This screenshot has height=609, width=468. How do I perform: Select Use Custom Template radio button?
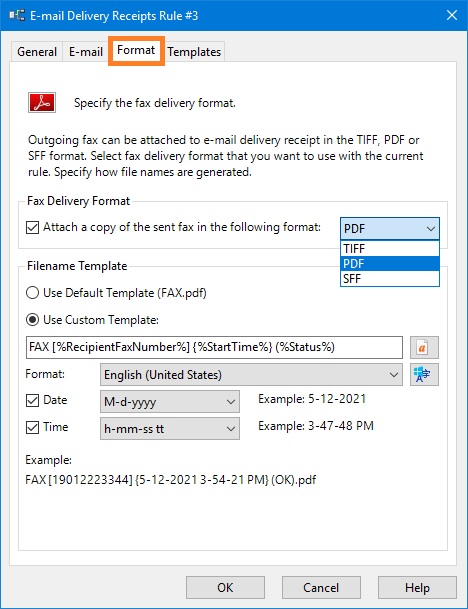click(32, 320)
